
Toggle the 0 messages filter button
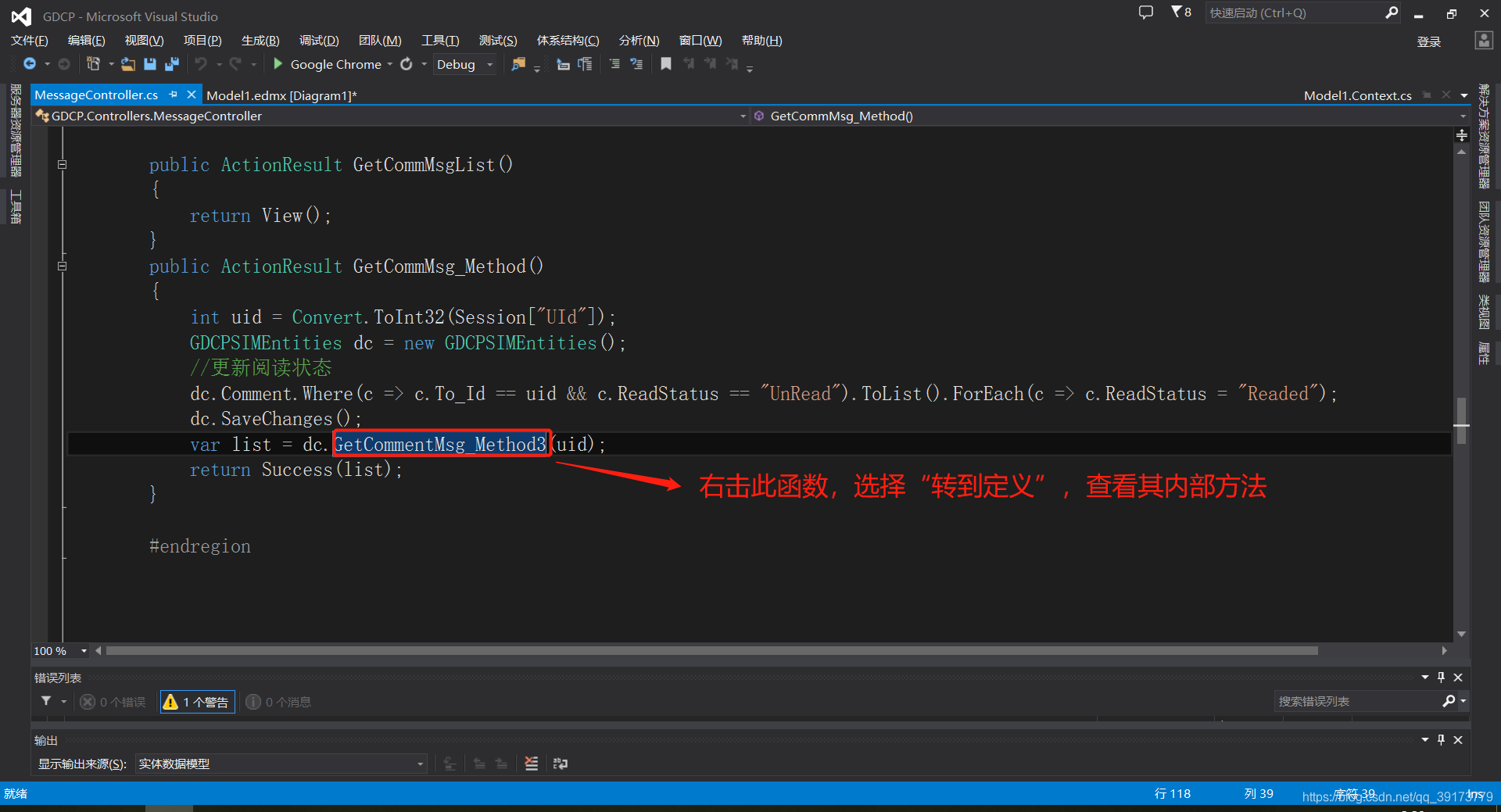278,702
